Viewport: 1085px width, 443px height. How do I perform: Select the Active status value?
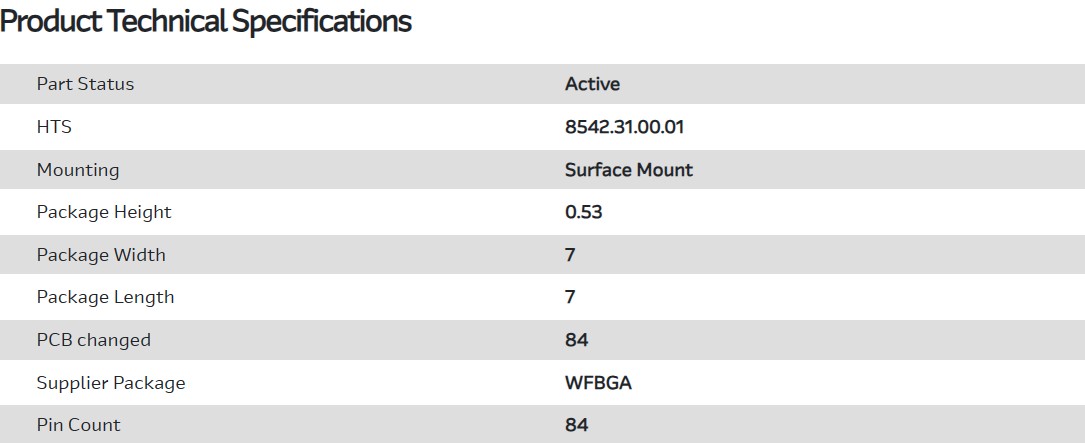point(592,84)
